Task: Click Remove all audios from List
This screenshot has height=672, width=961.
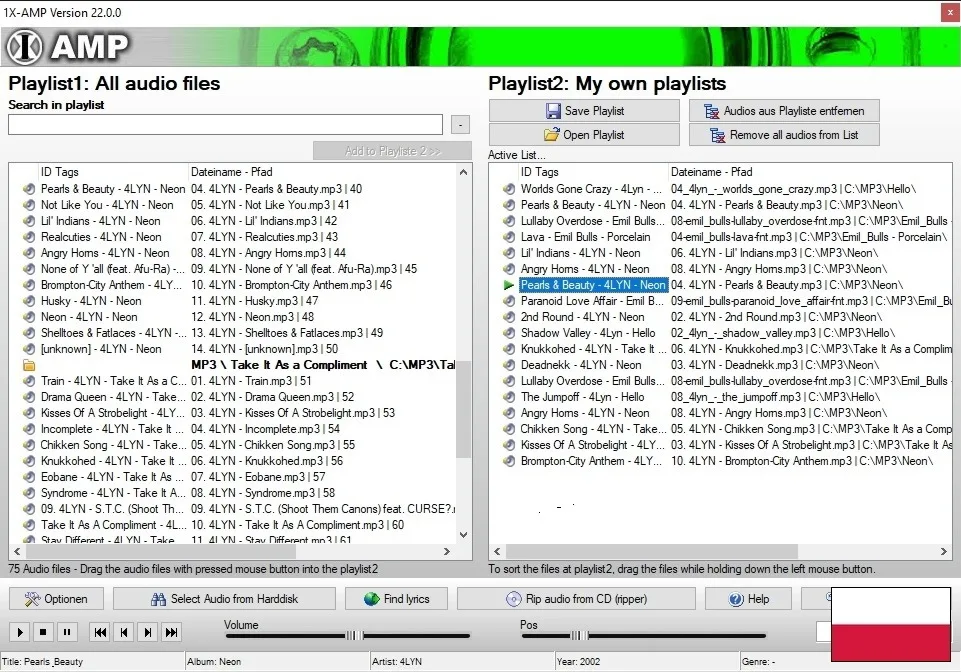Action: coord(783,135)
